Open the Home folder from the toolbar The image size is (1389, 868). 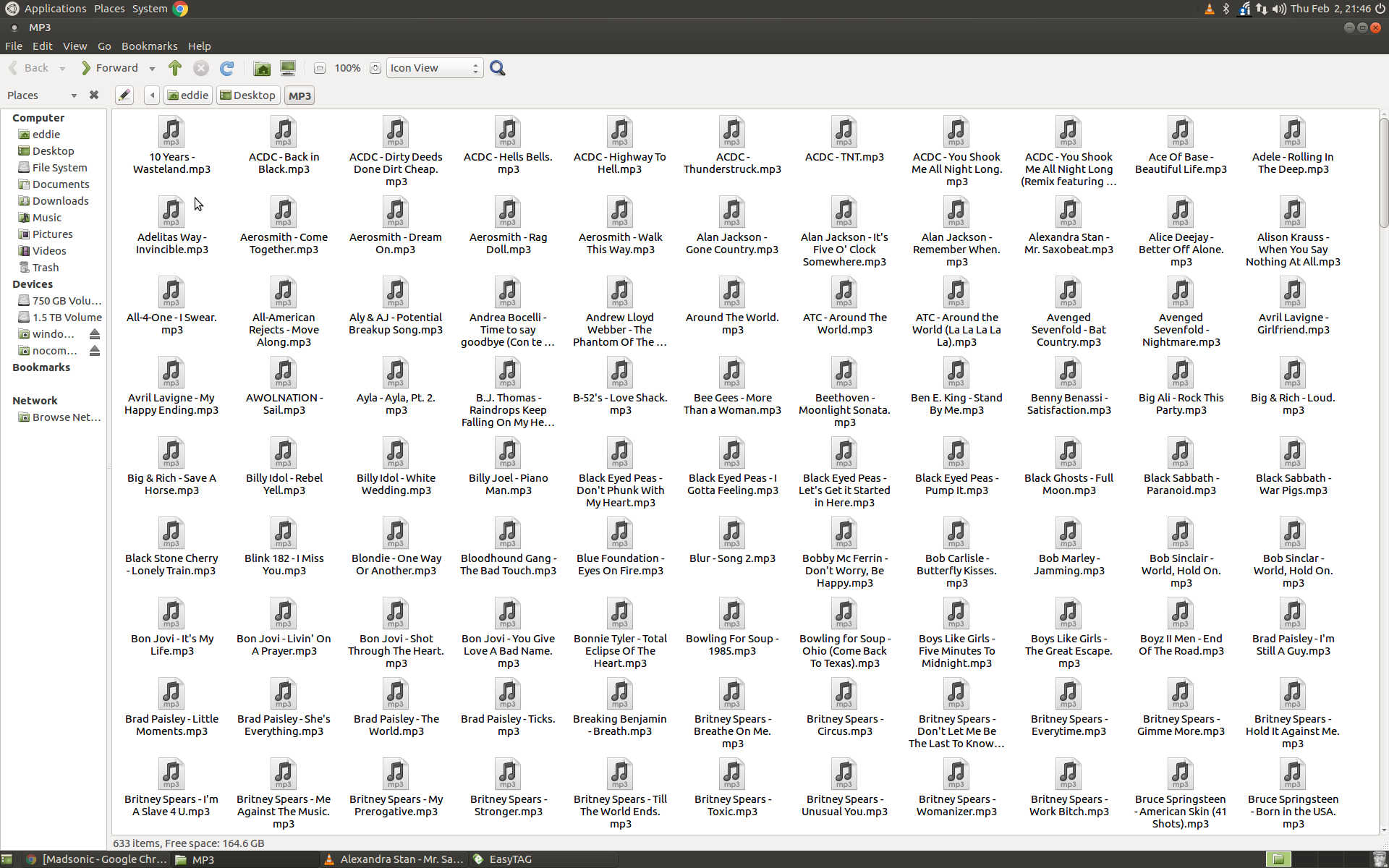coord(262,68)
